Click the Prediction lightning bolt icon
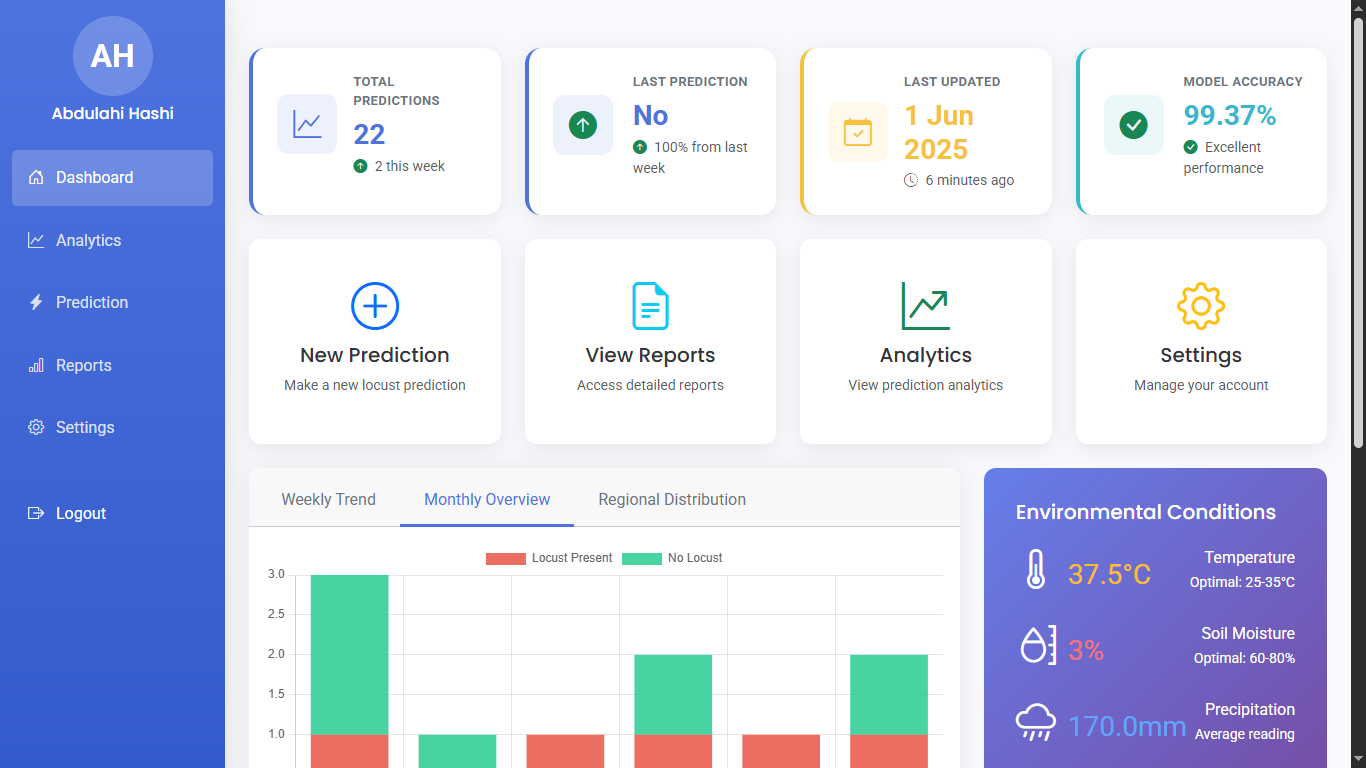 (x=36, y=302)
